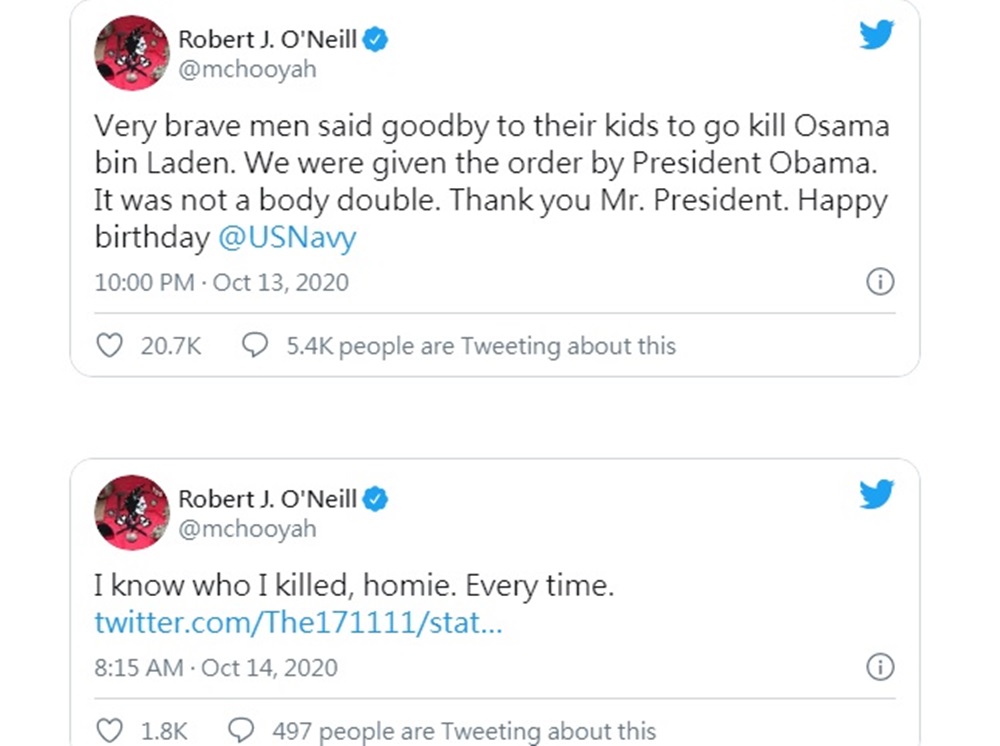Click @mchooyah handle in second tweet

tap(247, 529)
